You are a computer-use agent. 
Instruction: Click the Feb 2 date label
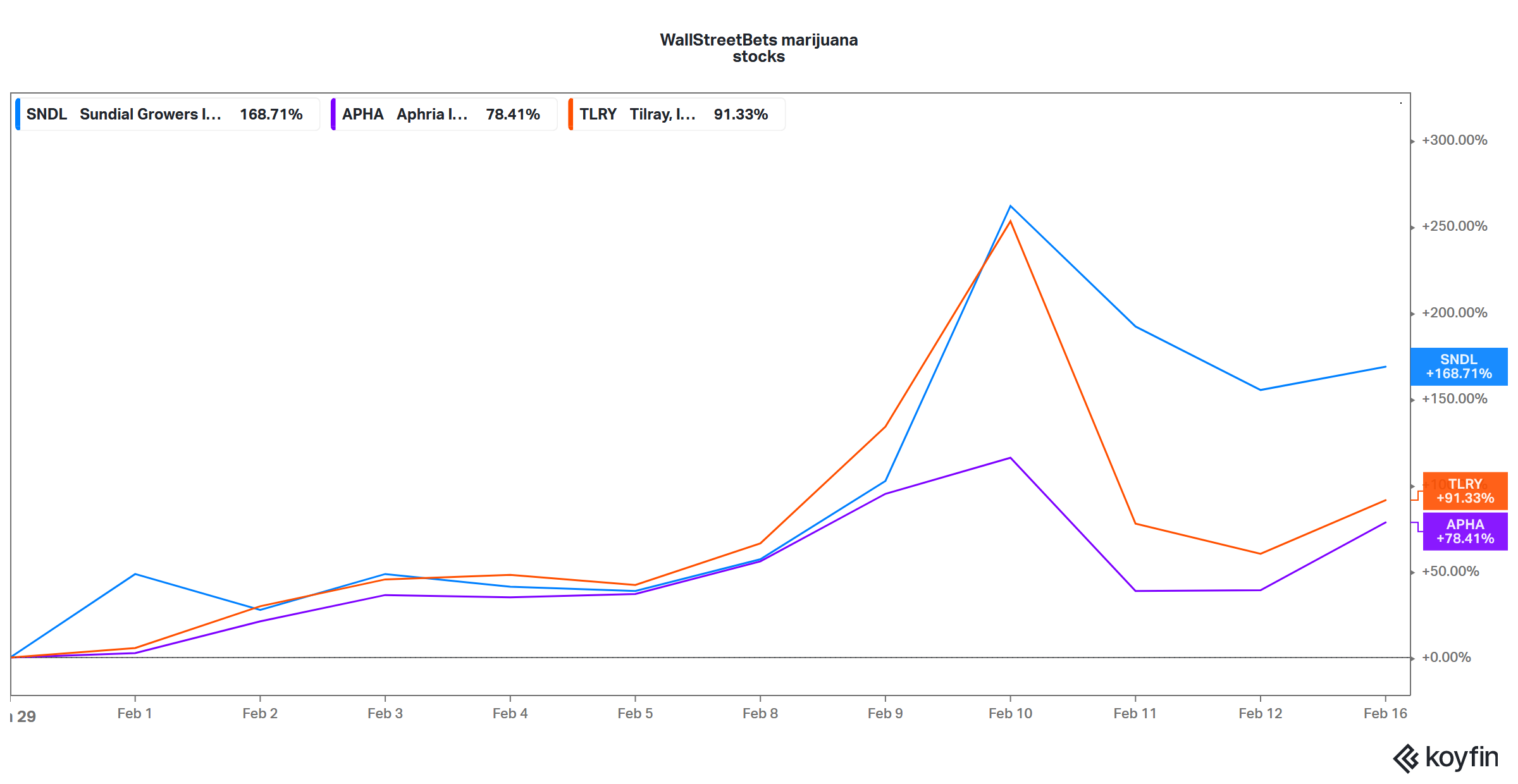(x=260, y=713)
